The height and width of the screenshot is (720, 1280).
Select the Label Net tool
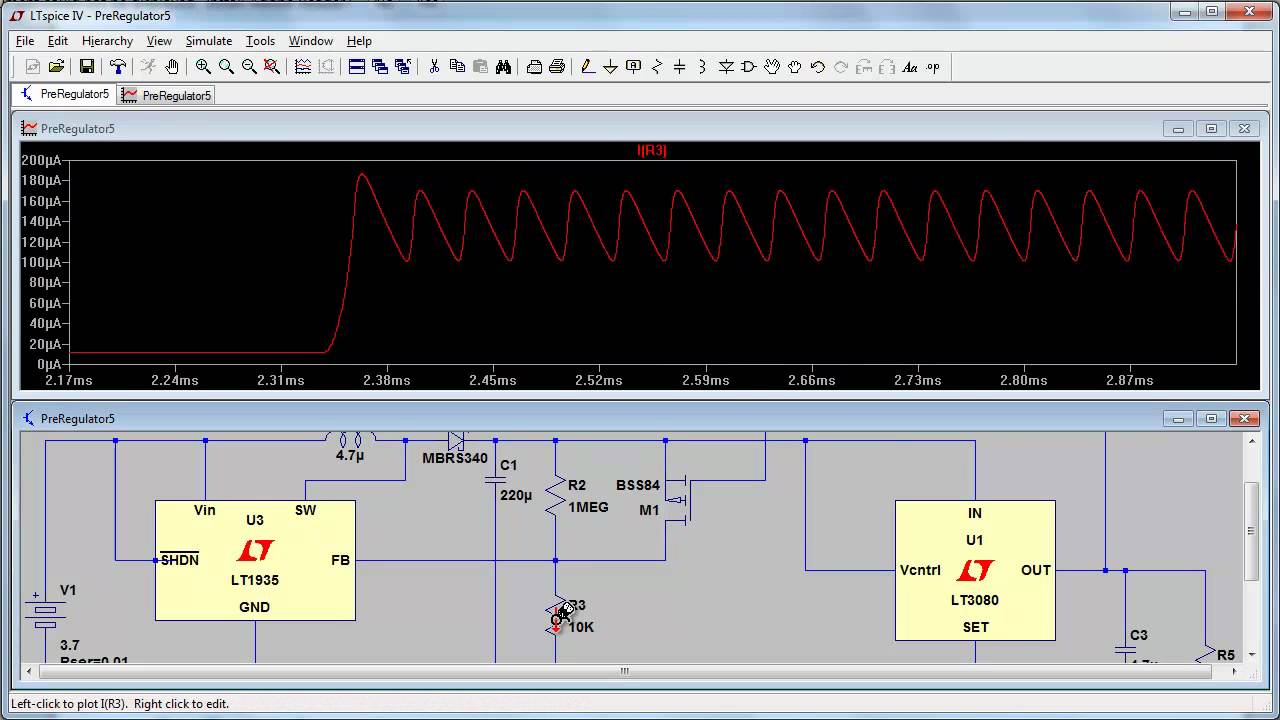633,67
